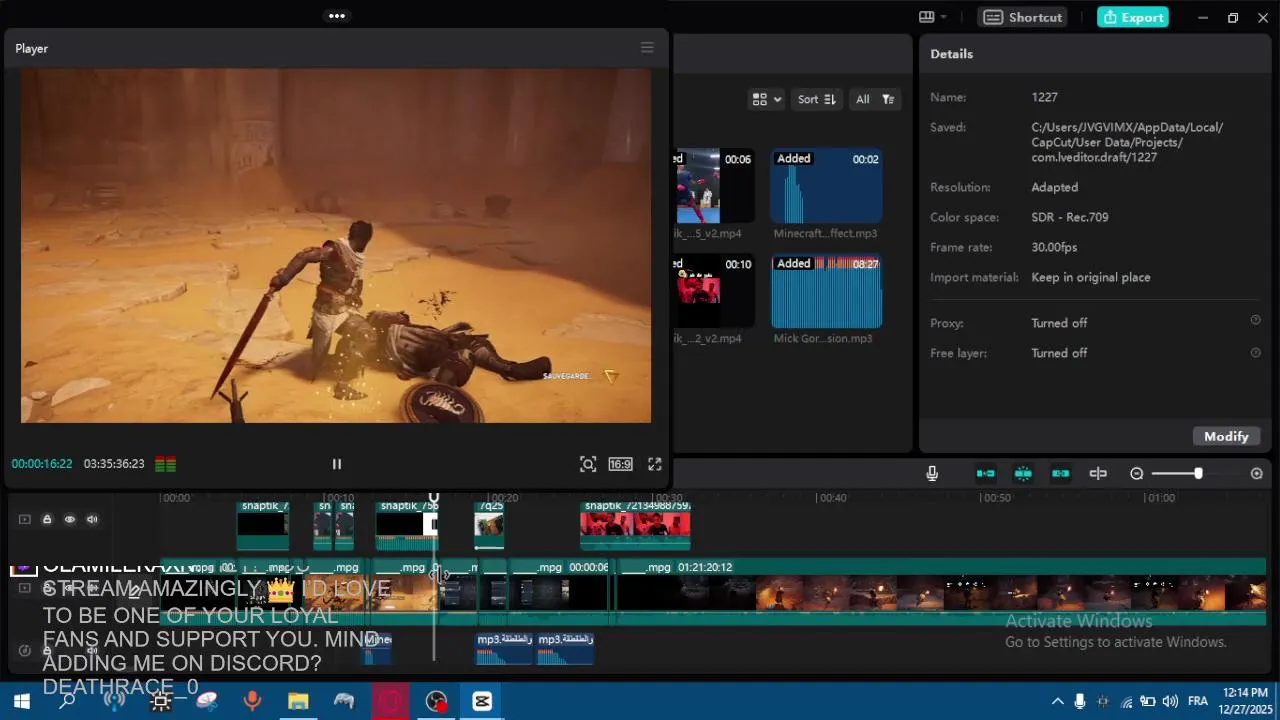The image size is (1280, 720).
Task: Open the taskbar clock and date
Action: pyautogui.click(x=1245, y=701)
